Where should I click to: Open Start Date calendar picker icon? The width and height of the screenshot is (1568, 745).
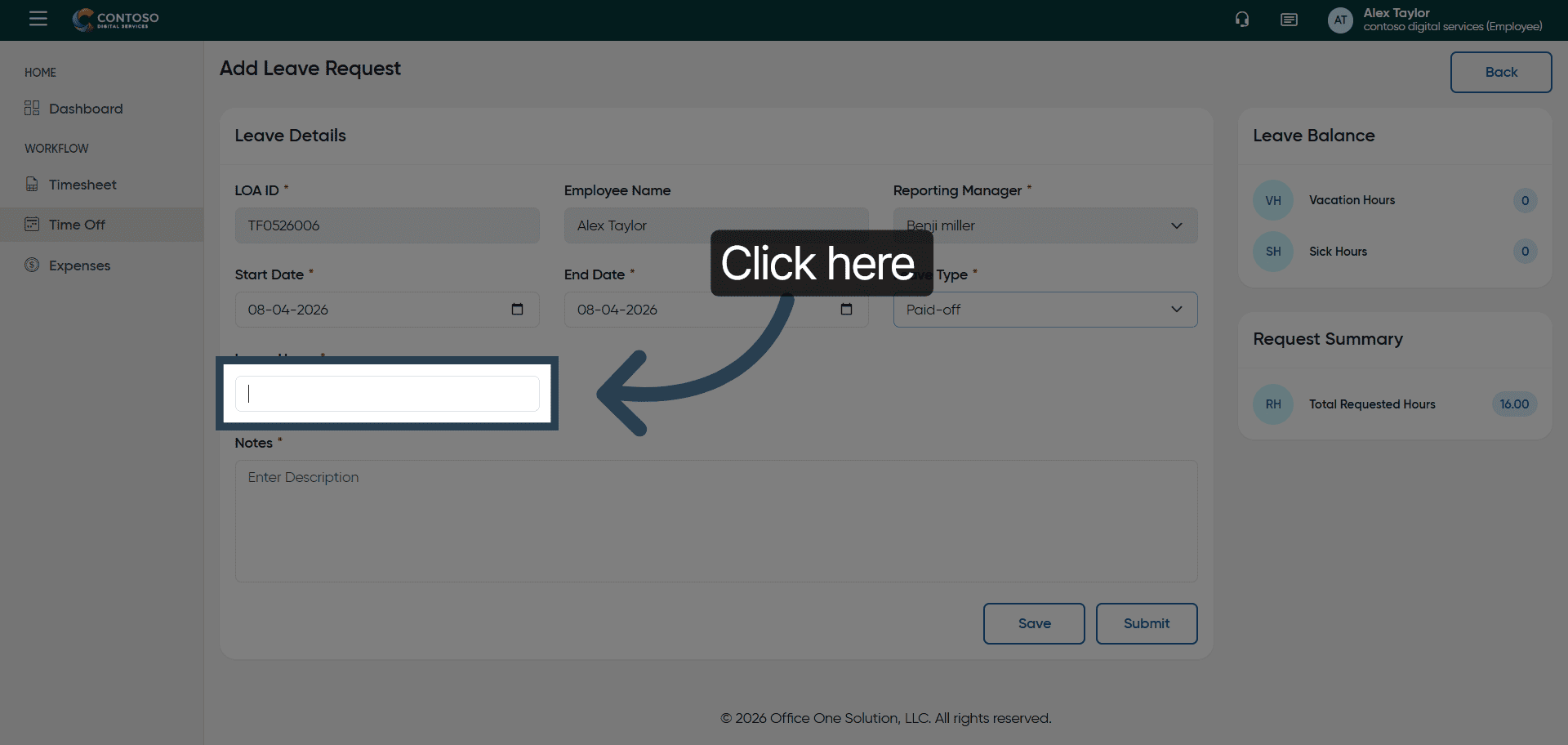pyautogui.click(x=517, y=309)
